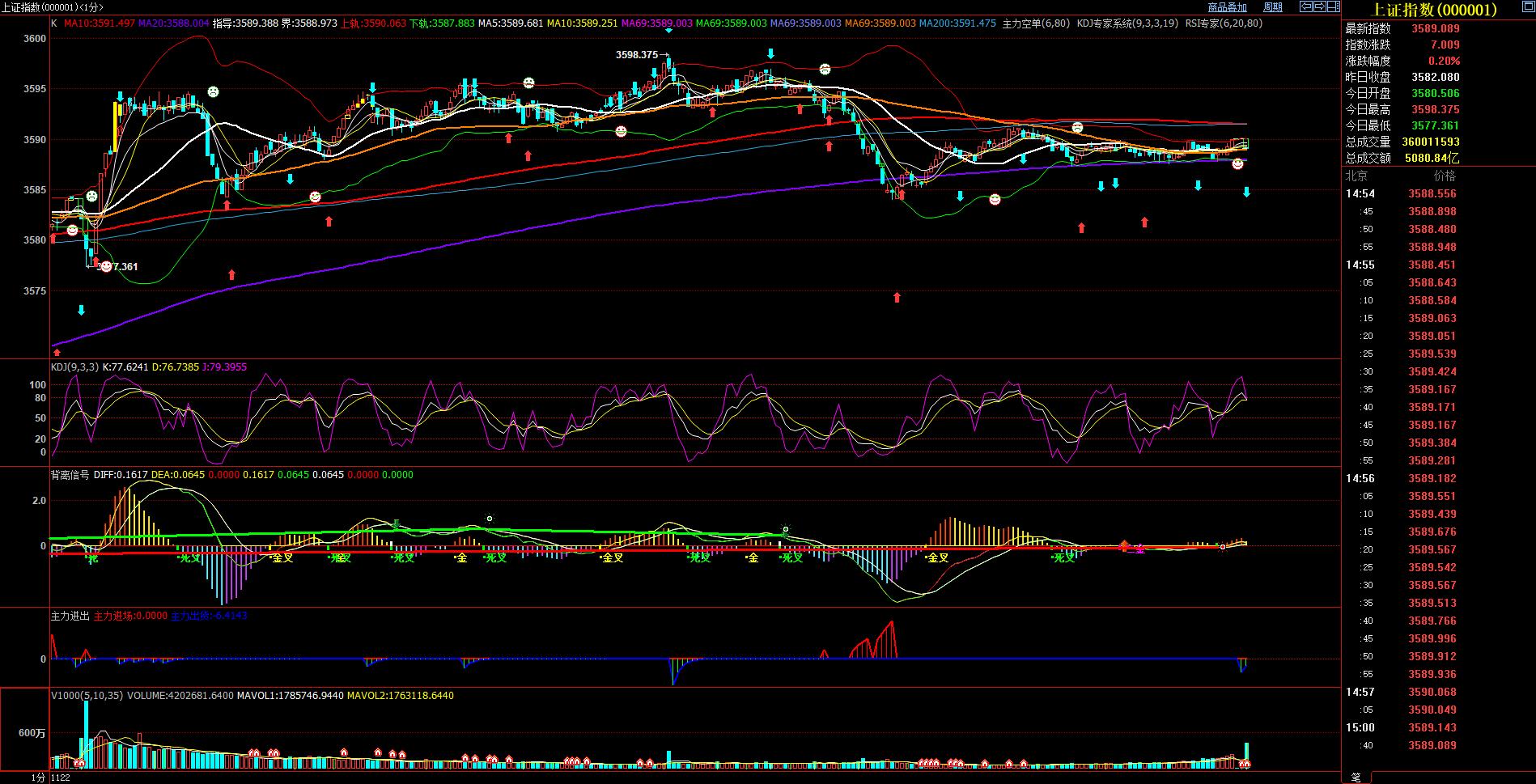This screenshot has height=784, width=1536.
Task: Click the cyan down arrow below the 3577.361 low
Action: (81, 310)
